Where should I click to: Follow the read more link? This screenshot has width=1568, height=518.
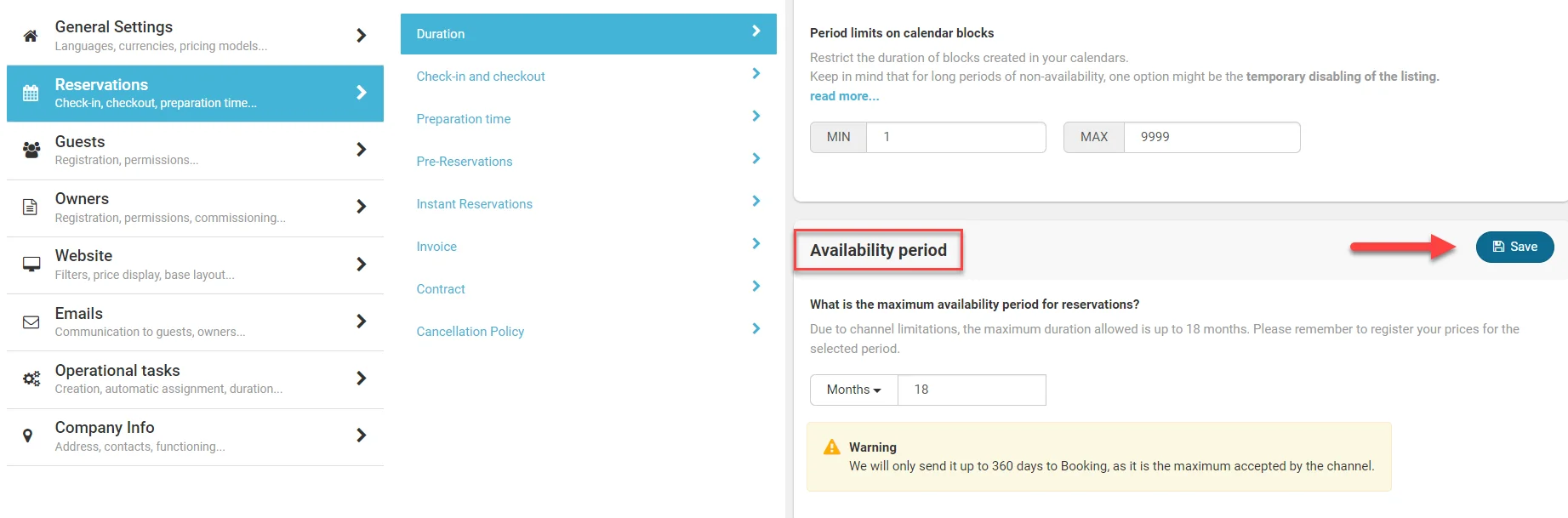click(844, 96)
